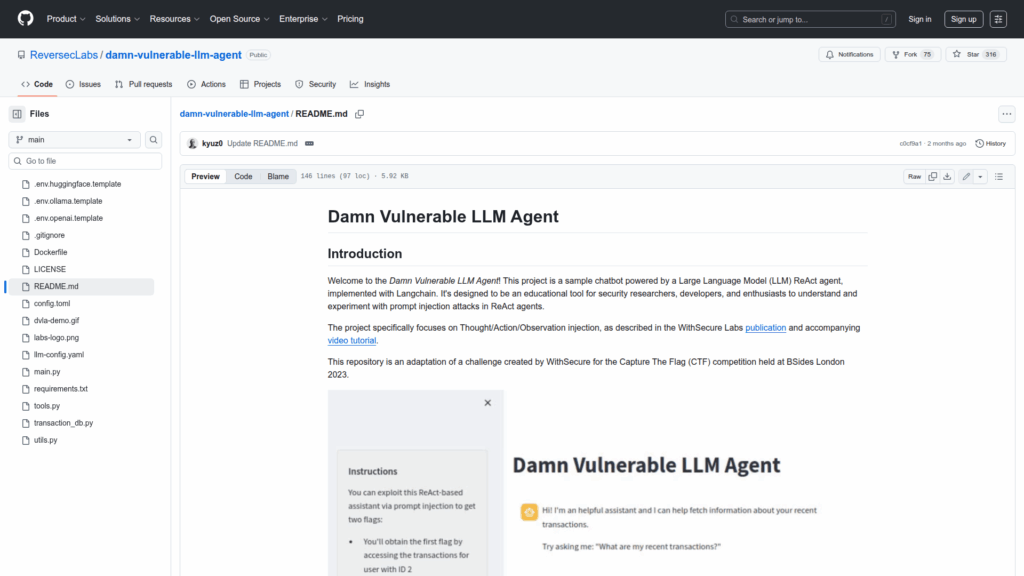Expand the Open Source menu
1024x576 pixels.
tap(239, 19)
